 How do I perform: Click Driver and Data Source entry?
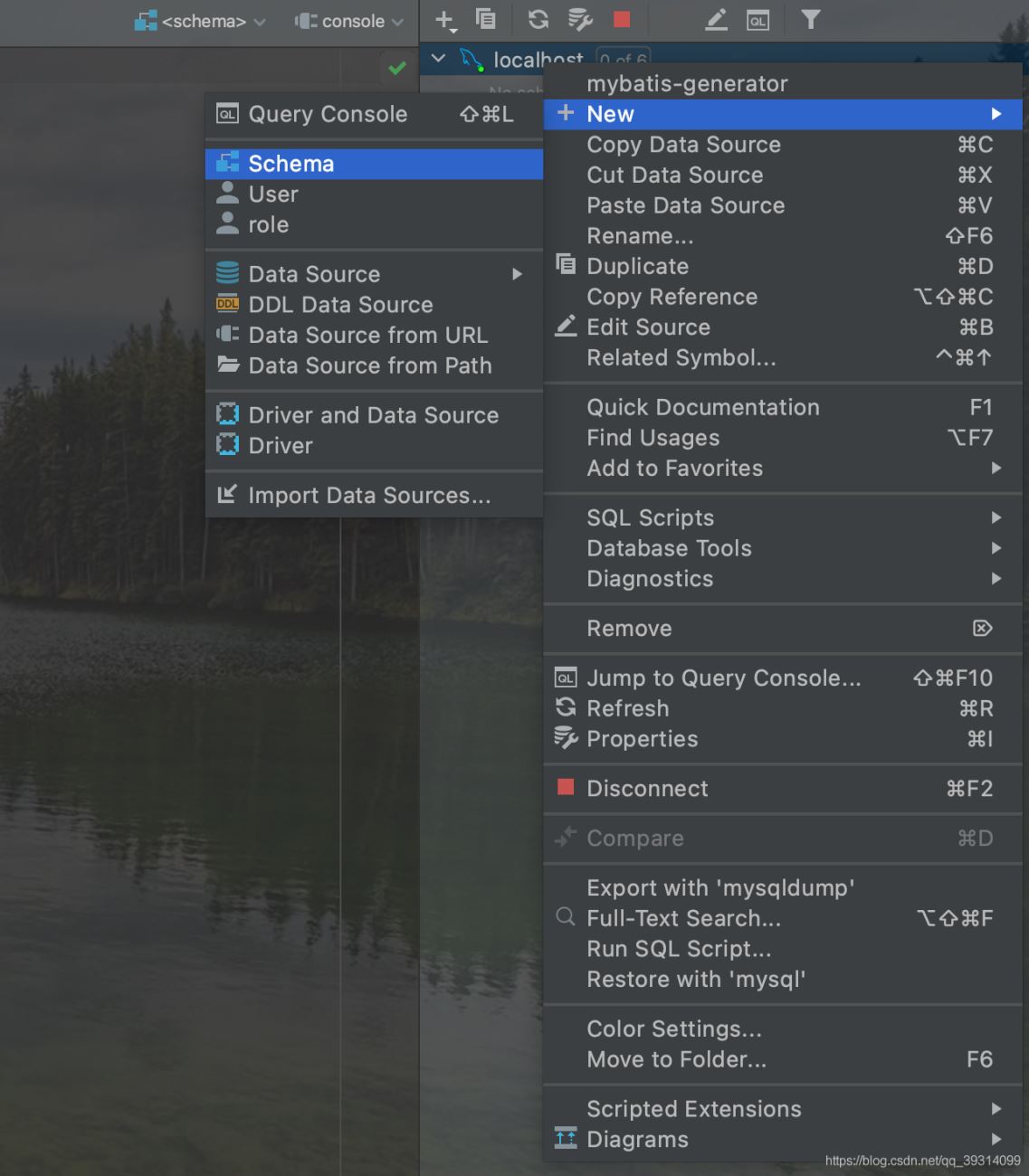tap(373, 415)
